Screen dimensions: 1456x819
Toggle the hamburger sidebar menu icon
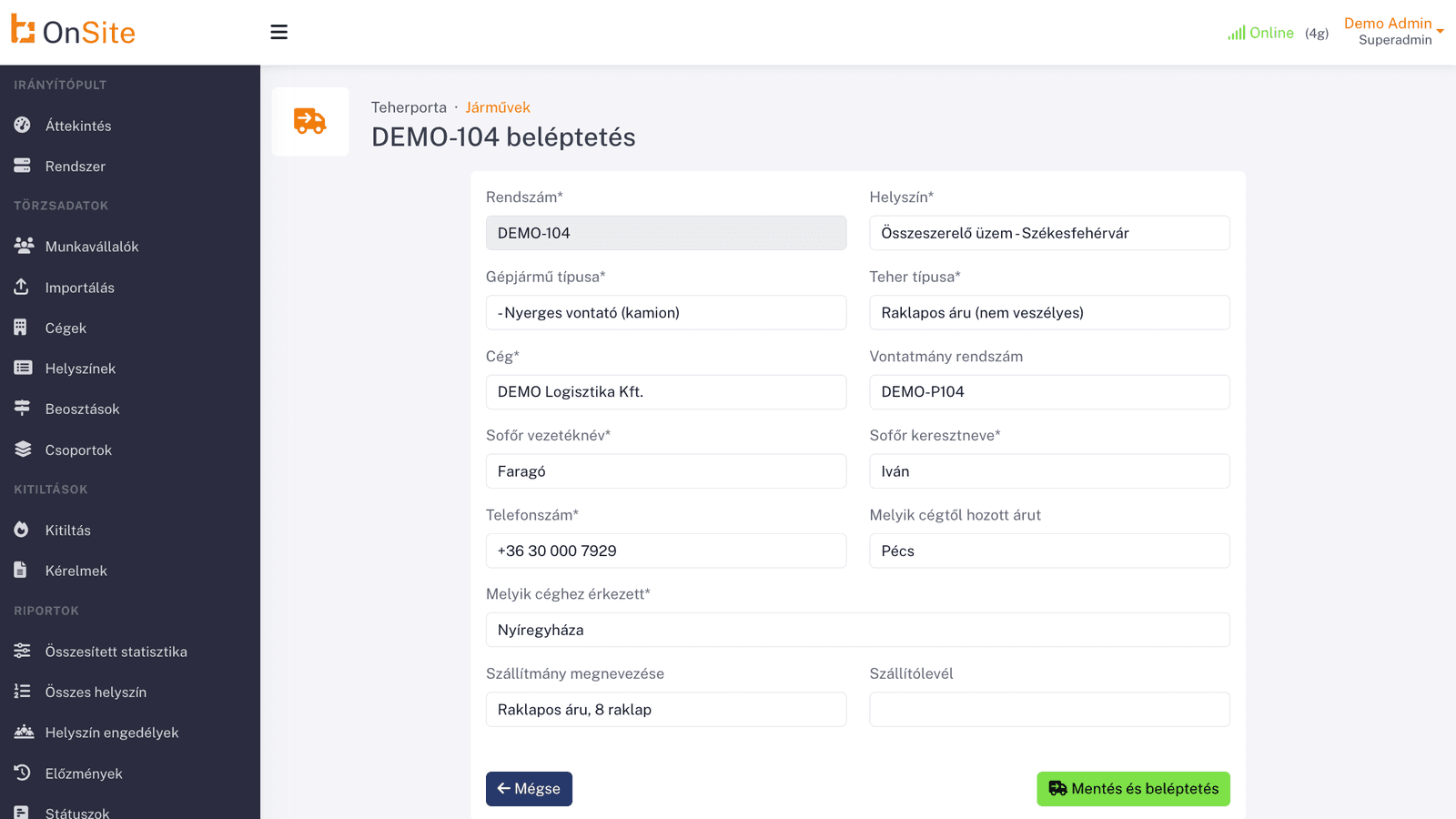(279, 32)
